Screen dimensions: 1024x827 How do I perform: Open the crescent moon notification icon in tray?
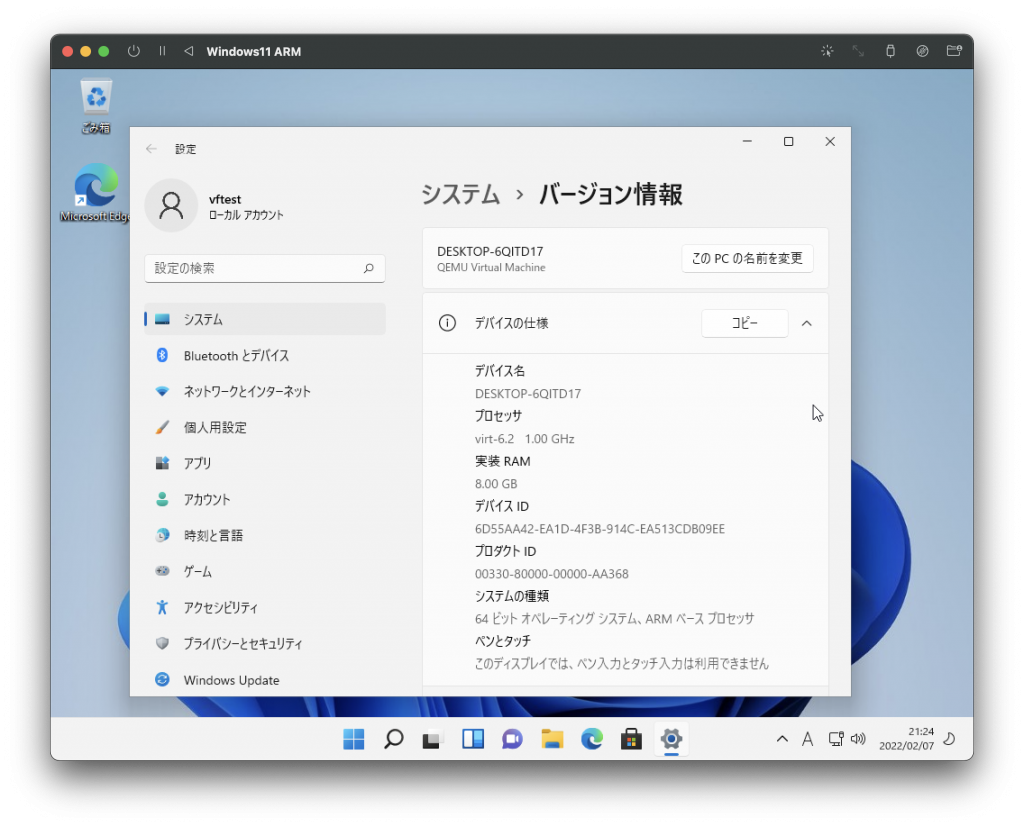pyautogui.click(x=950, y=739)
